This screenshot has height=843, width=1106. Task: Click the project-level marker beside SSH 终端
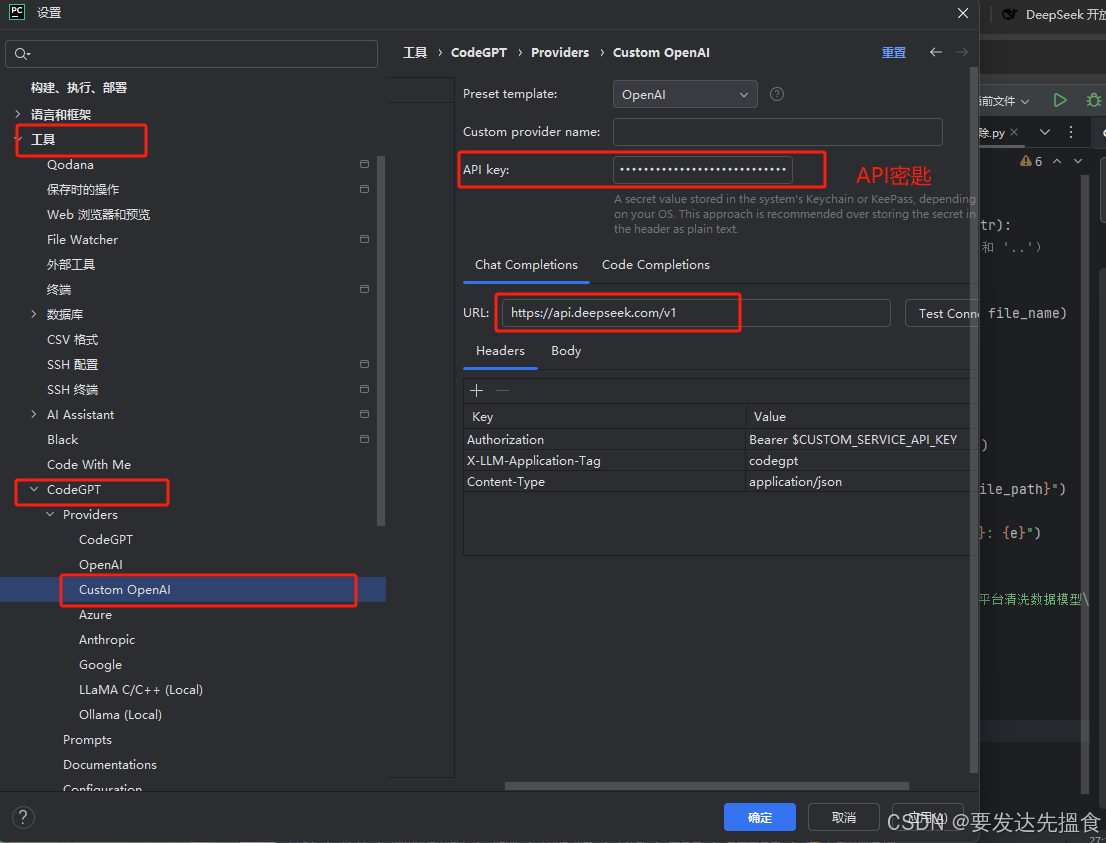tap(364, 389)
